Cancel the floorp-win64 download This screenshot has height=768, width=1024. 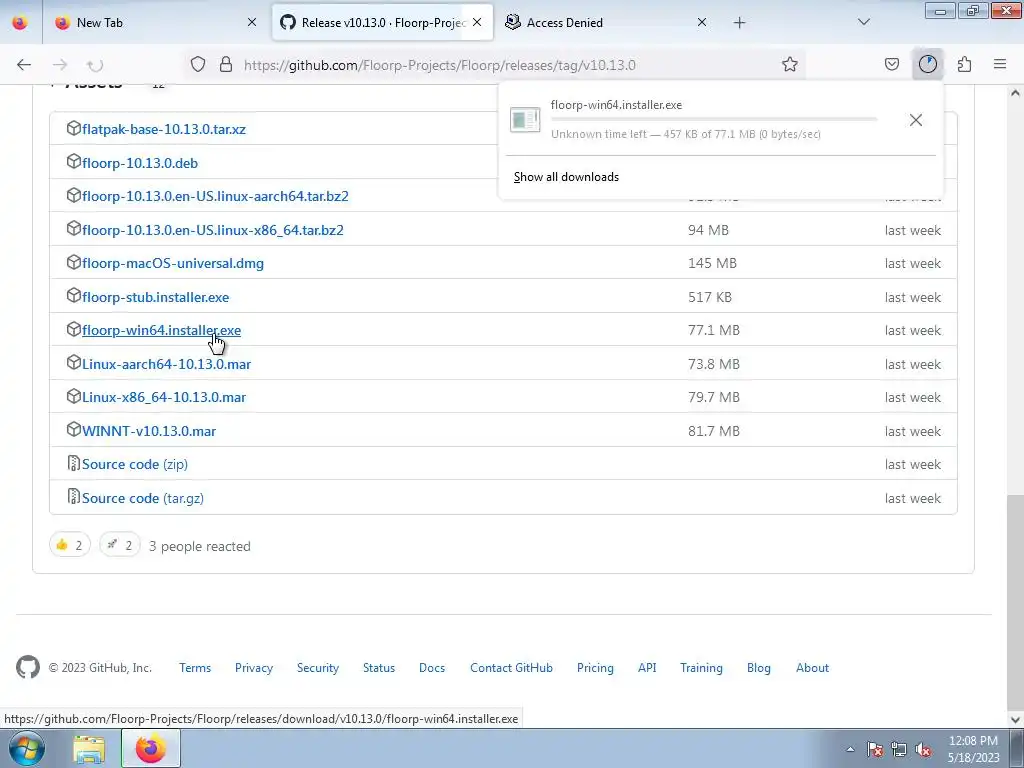916,120
